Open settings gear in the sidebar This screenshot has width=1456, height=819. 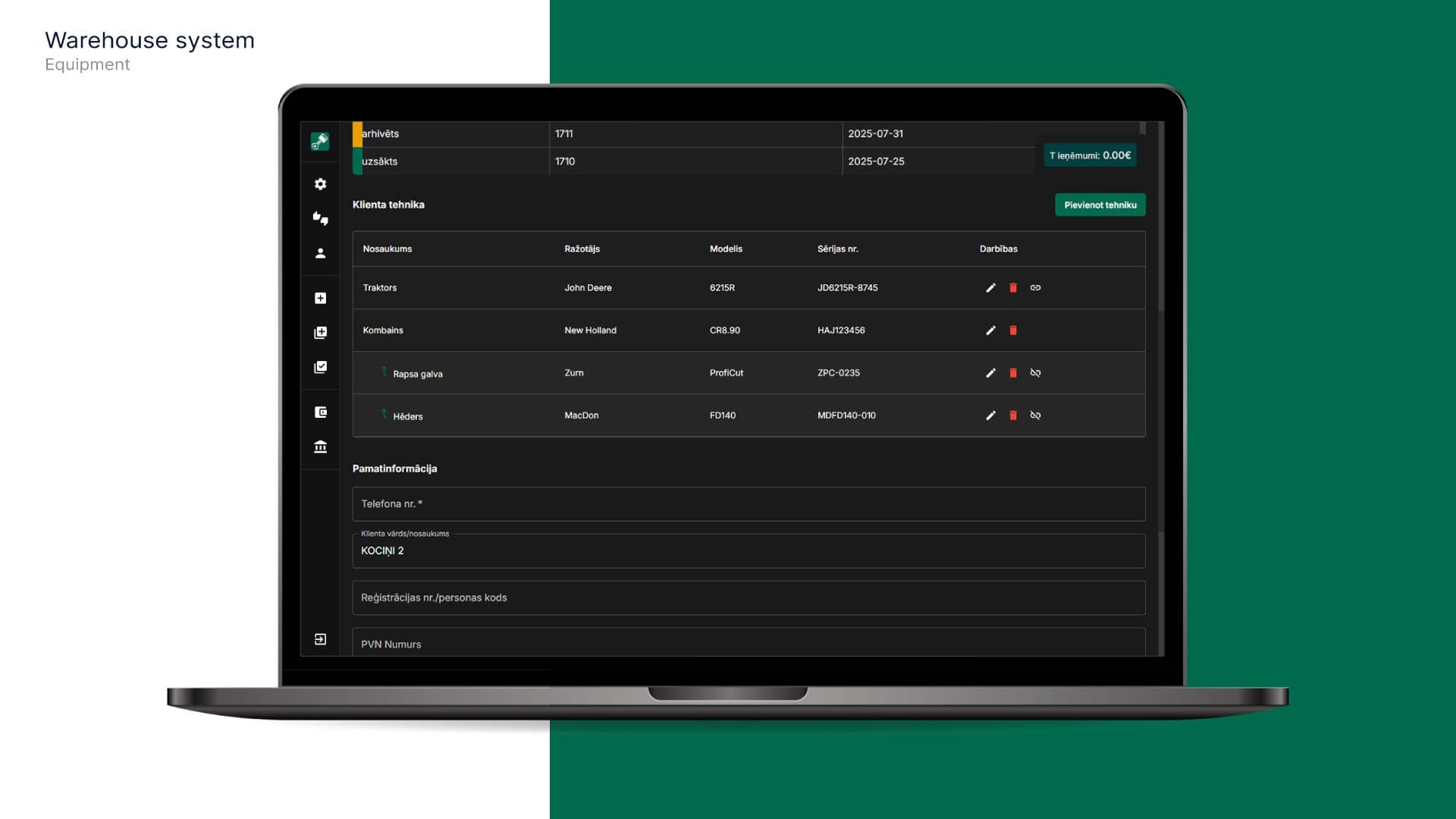click(x=320, y=184)
